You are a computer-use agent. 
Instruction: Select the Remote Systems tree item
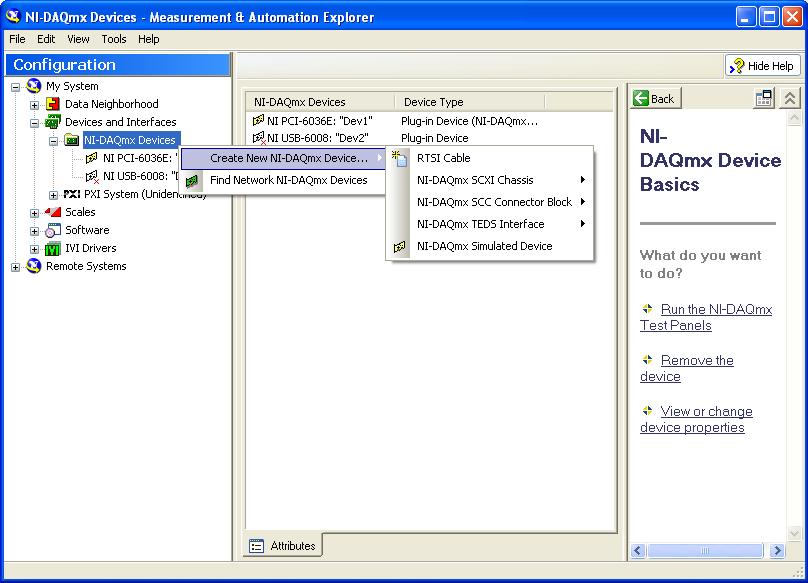[86, 266]
